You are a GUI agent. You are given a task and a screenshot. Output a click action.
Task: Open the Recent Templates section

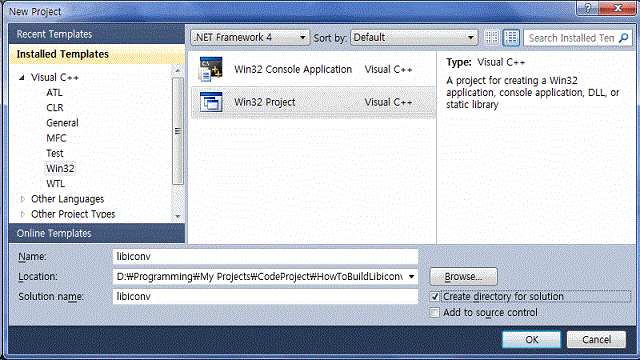97,34
